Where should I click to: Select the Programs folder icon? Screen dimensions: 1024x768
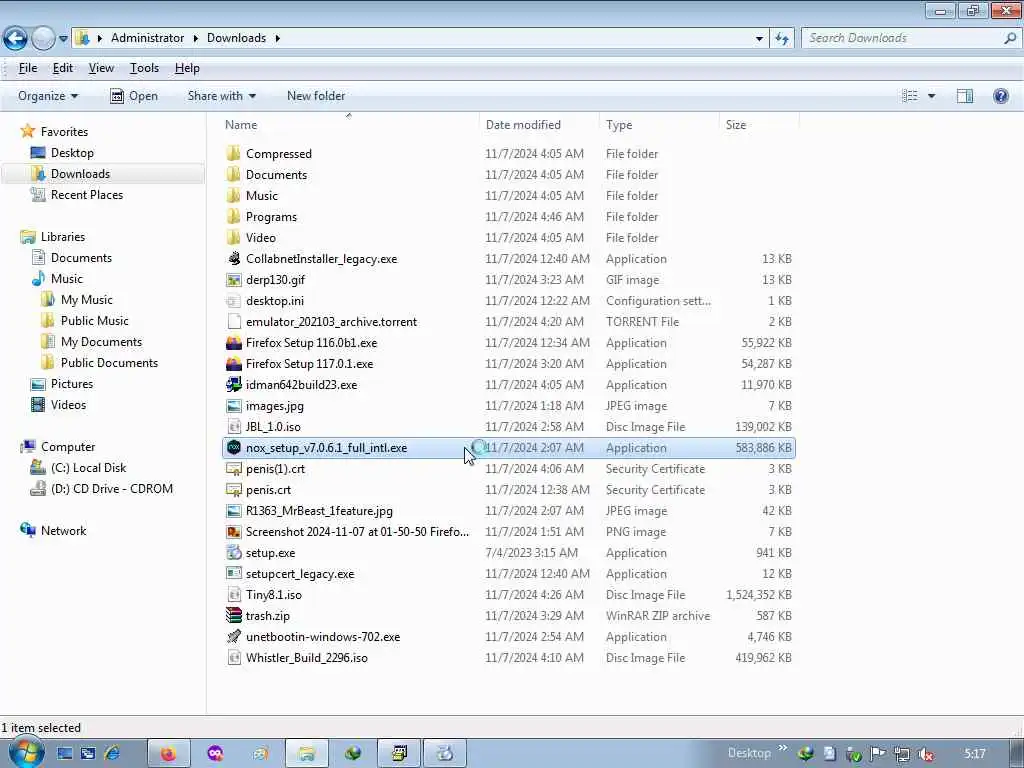point(234,216)
